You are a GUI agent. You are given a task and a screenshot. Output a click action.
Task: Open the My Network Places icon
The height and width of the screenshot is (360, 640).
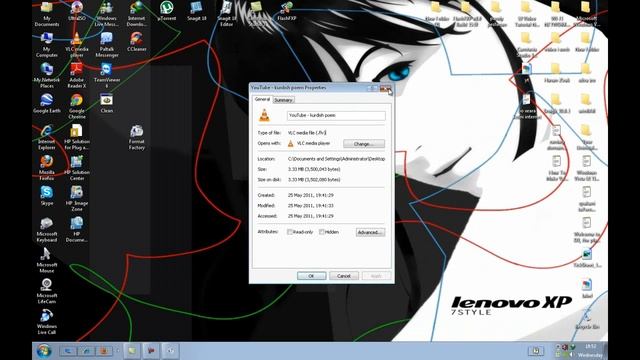tap(47, 76)
